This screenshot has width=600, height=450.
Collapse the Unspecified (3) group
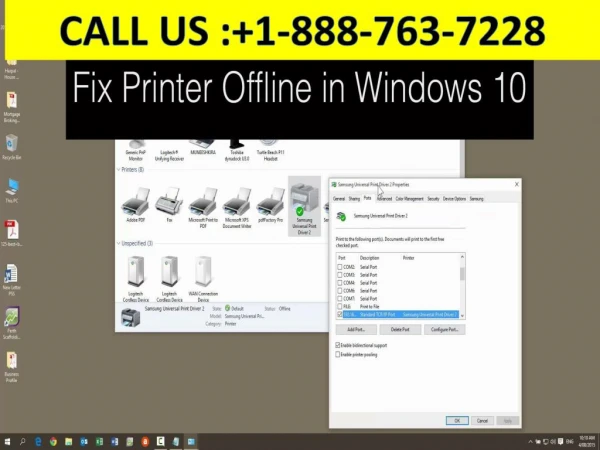(118, 243)
